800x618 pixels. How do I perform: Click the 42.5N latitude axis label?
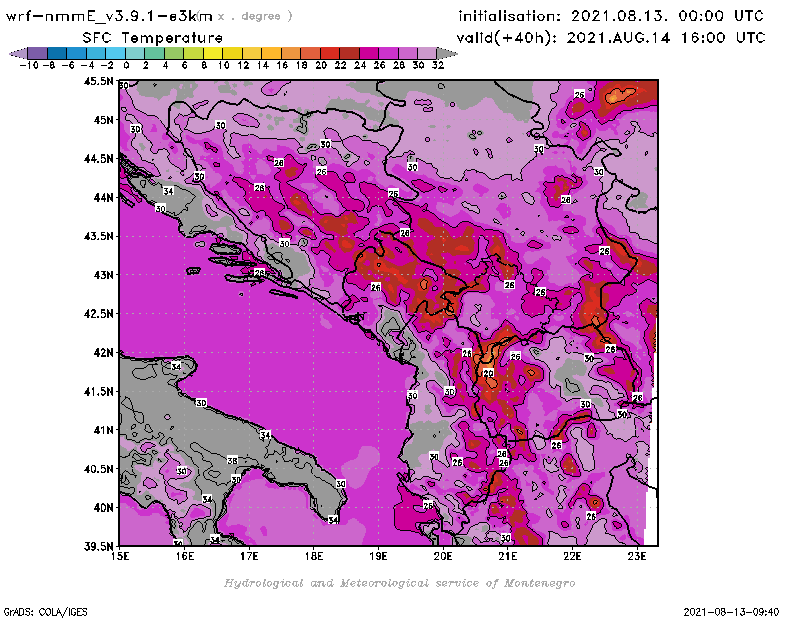pyautogui.click(x=98, y=314)
